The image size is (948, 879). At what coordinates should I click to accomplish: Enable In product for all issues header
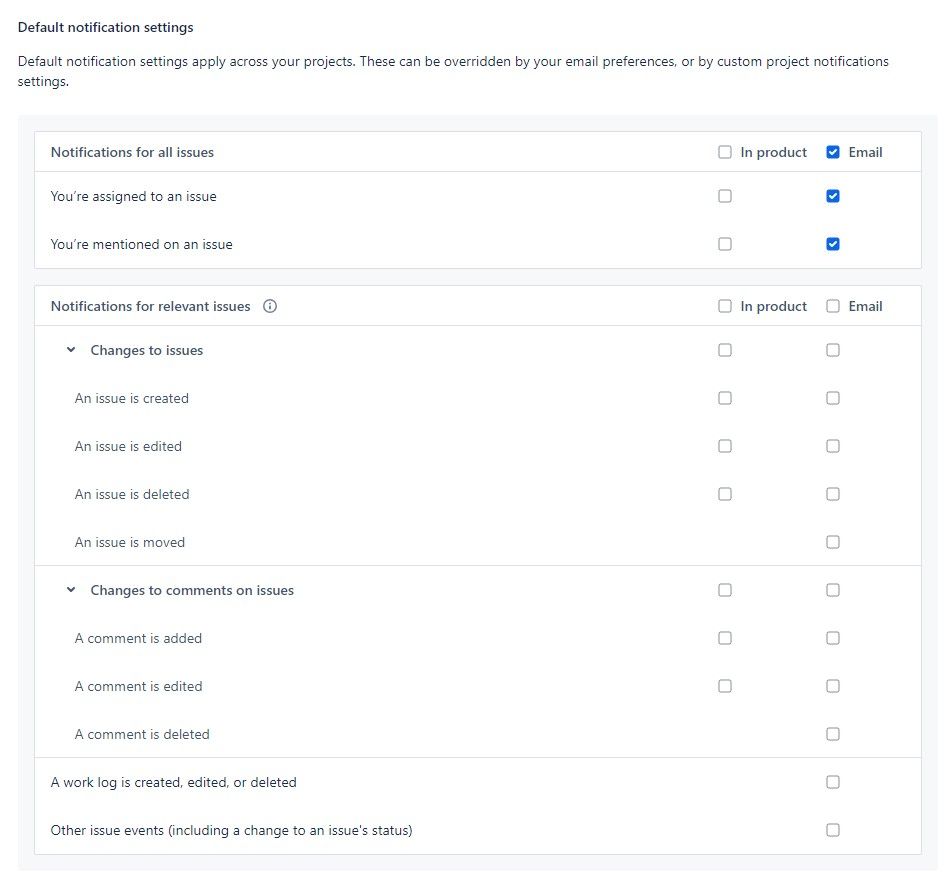tap(724, 152)
